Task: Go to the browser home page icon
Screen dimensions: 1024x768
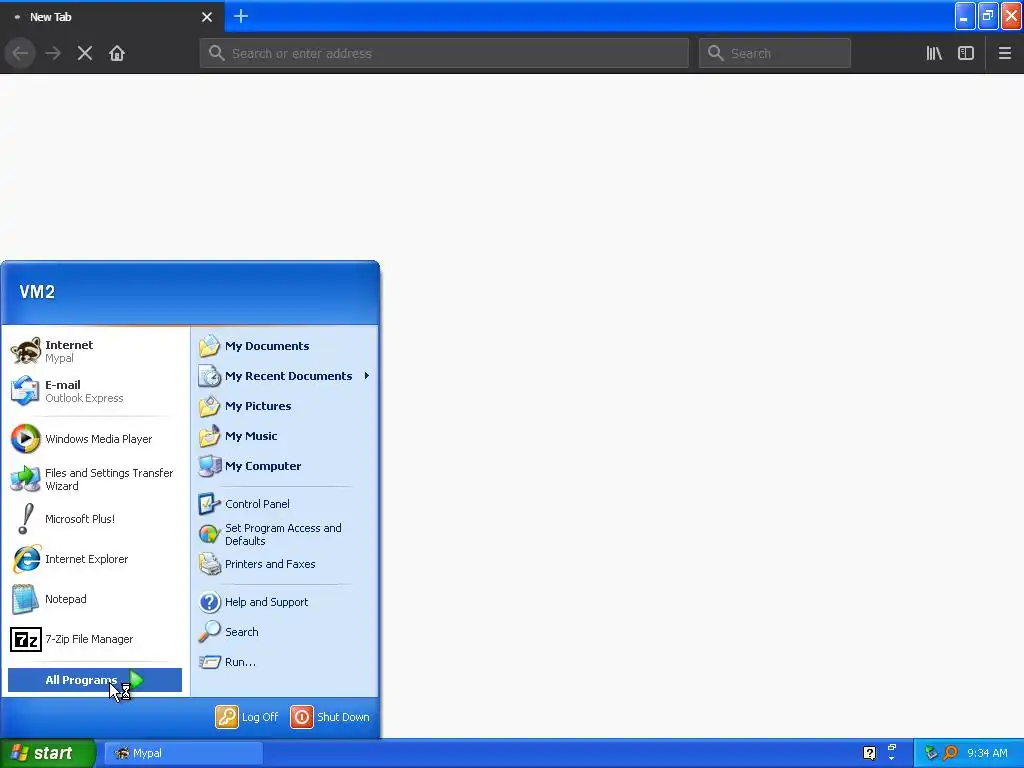Action: click(x=117, y=53)
